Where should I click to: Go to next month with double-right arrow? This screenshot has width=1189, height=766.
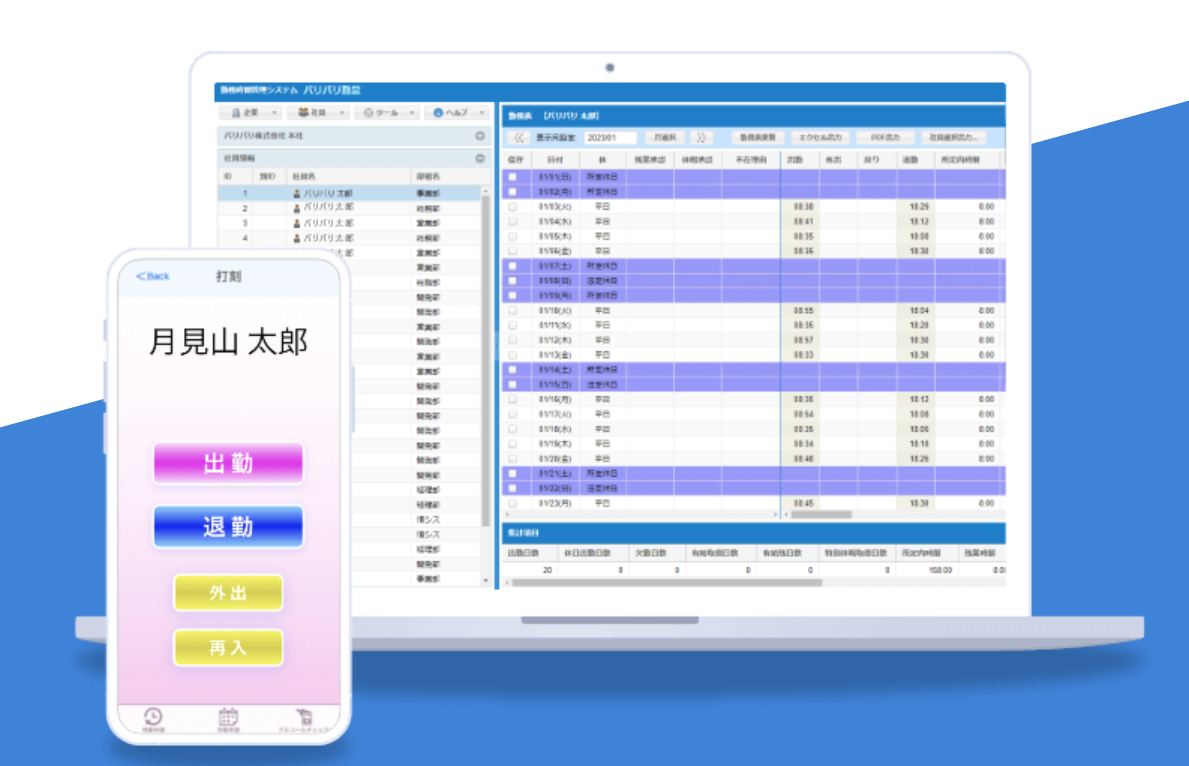(x=701, y=137)
